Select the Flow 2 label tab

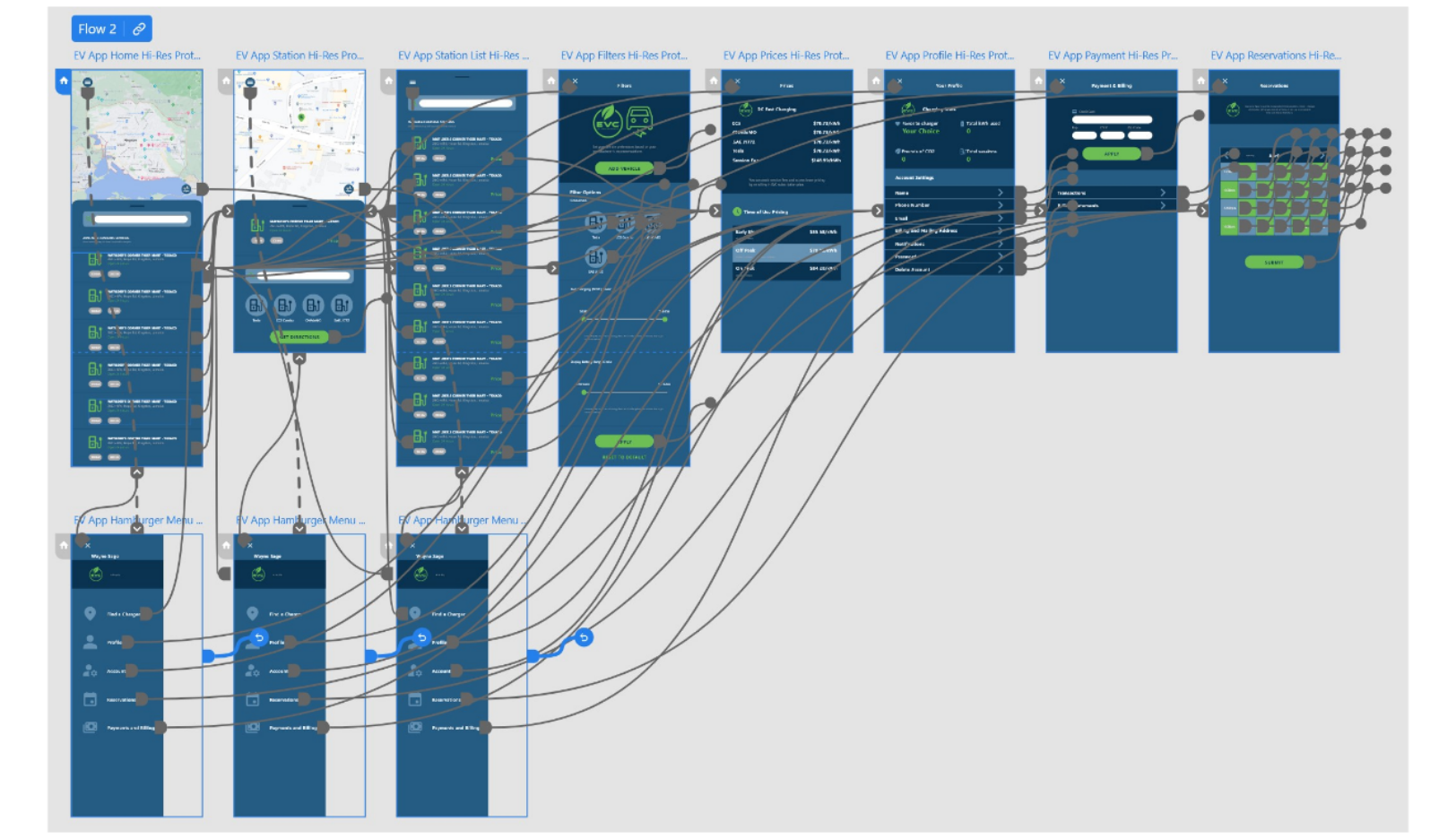[97, 29]
